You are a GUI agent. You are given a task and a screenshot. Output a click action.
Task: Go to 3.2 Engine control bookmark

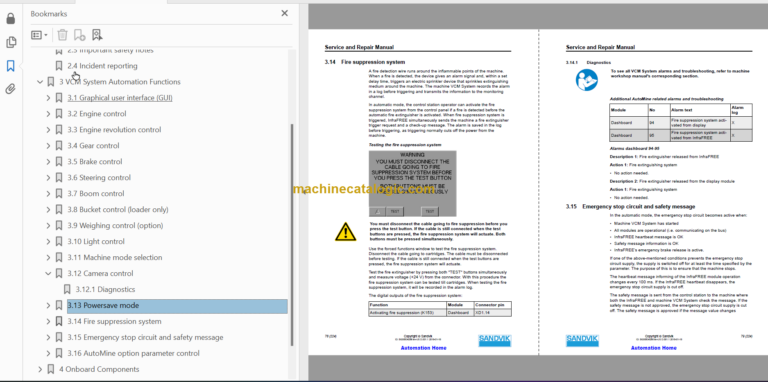tap(96, 114)
